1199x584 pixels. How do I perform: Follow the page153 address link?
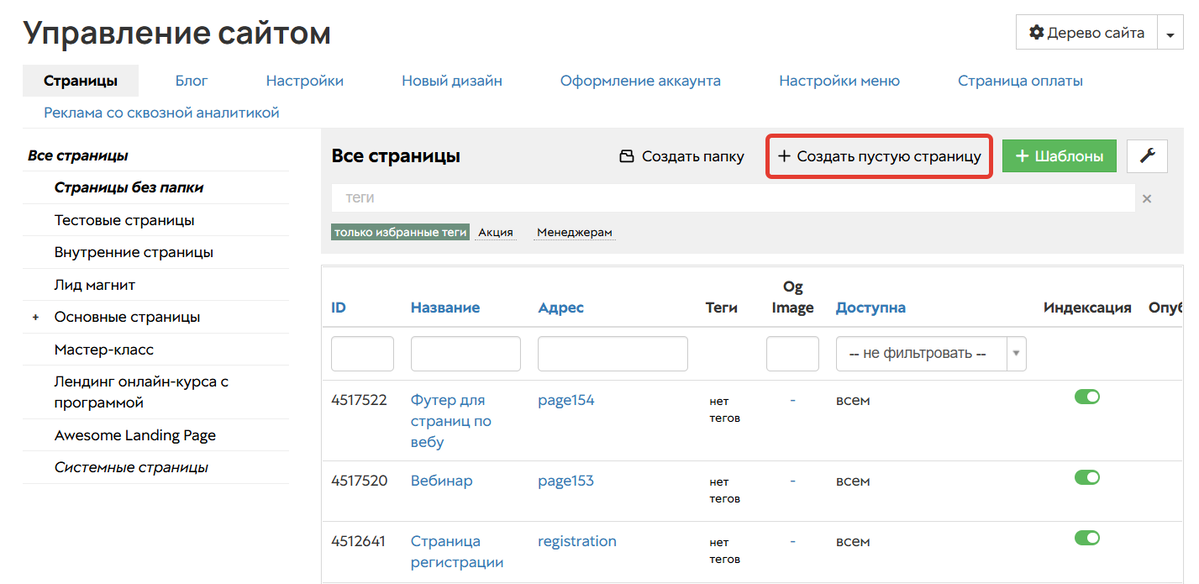[x=566, y=481]
